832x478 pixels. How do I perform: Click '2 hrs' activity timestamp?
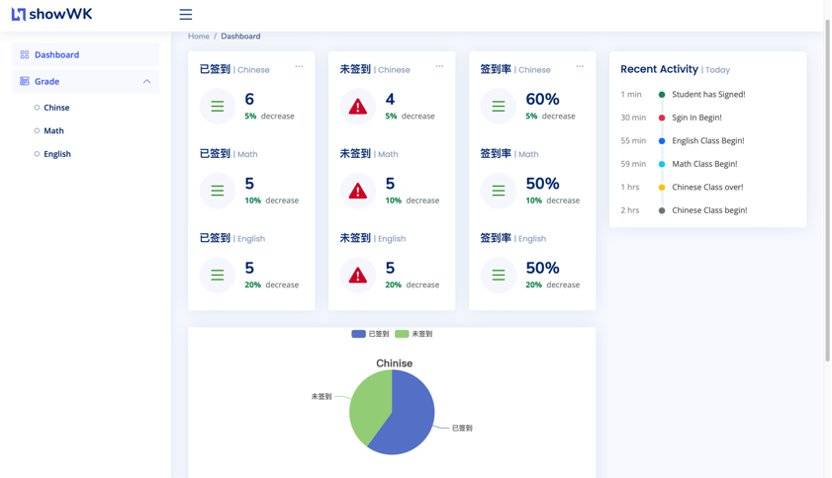[630, 211]
